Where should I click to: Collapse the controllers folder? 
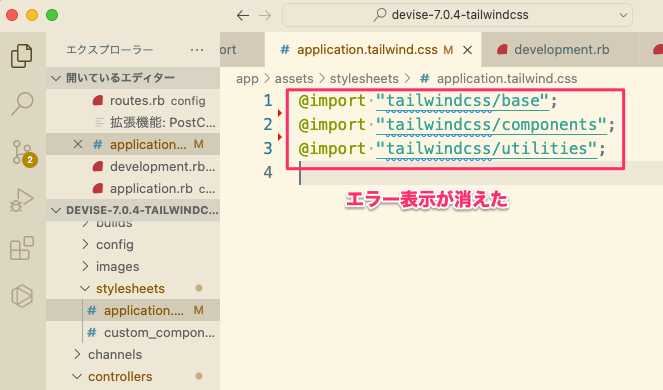[x=133, y=376]
